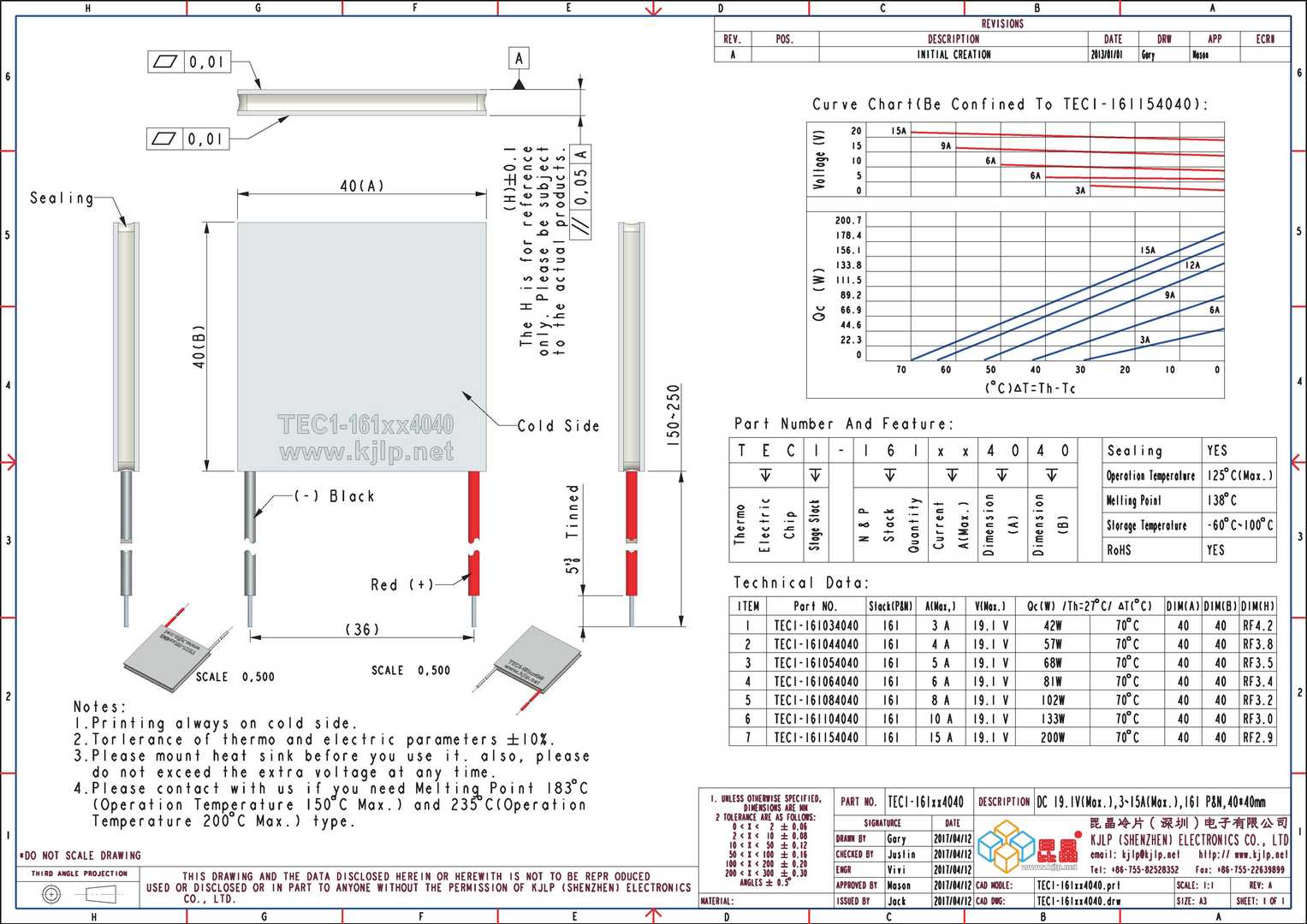The height and width of the screenshot is (924, 1307).
Task: Click the third angle projection symbol
Action: 80,894
